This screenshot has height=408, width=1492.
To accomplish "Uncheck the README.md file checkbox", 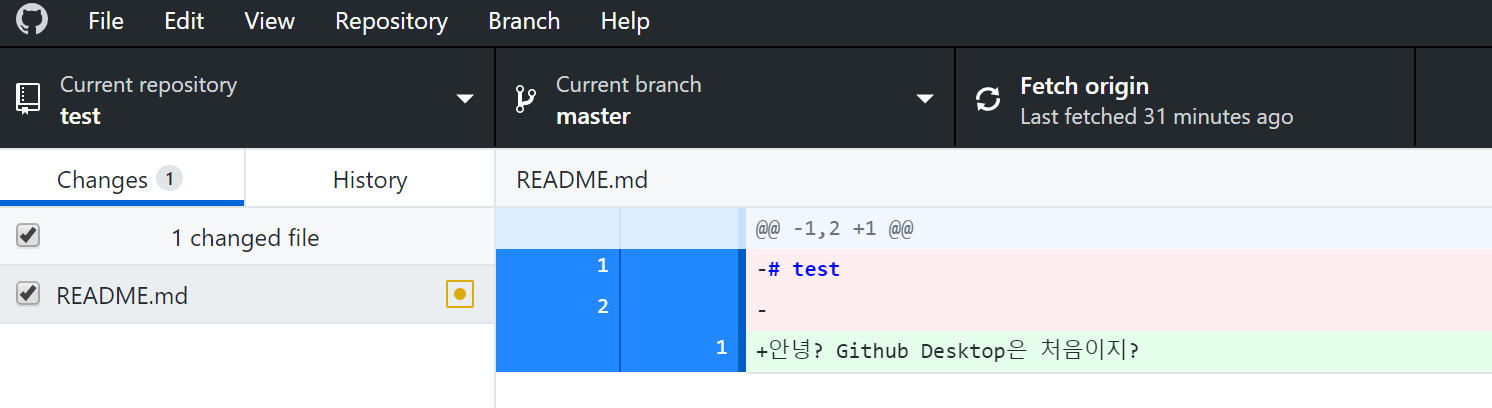I will [x=28, y=294].
